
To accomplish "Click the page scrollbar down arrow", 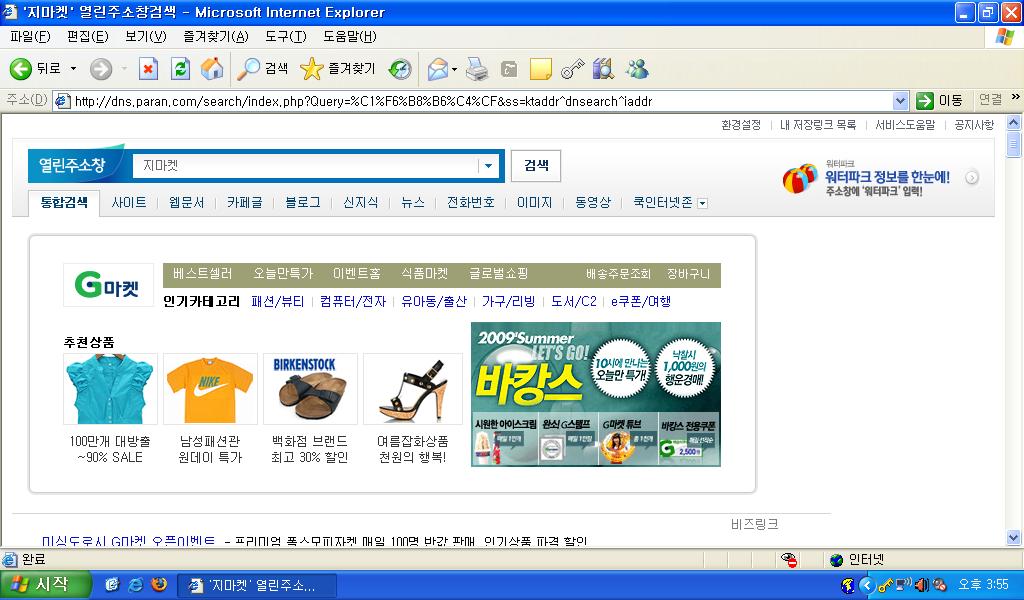I will [x=1014, y=538].
